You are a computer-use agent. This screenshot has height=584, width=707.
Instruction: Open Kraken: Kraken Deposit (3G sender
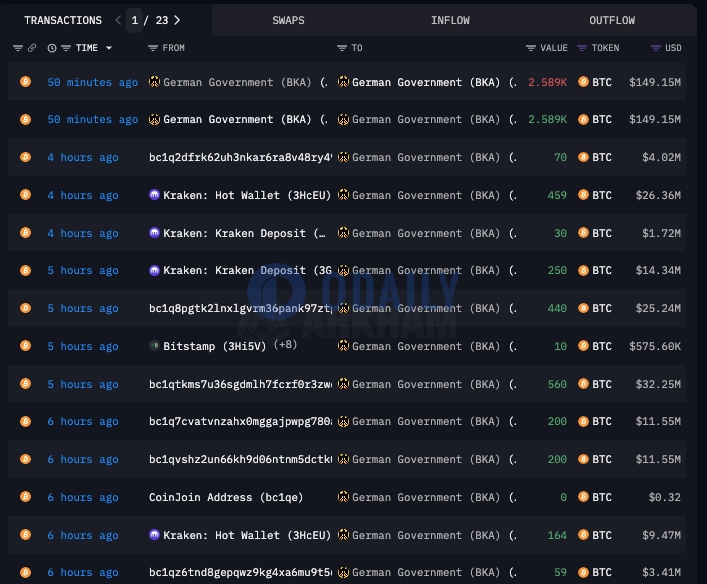click(x=247, y=271)
